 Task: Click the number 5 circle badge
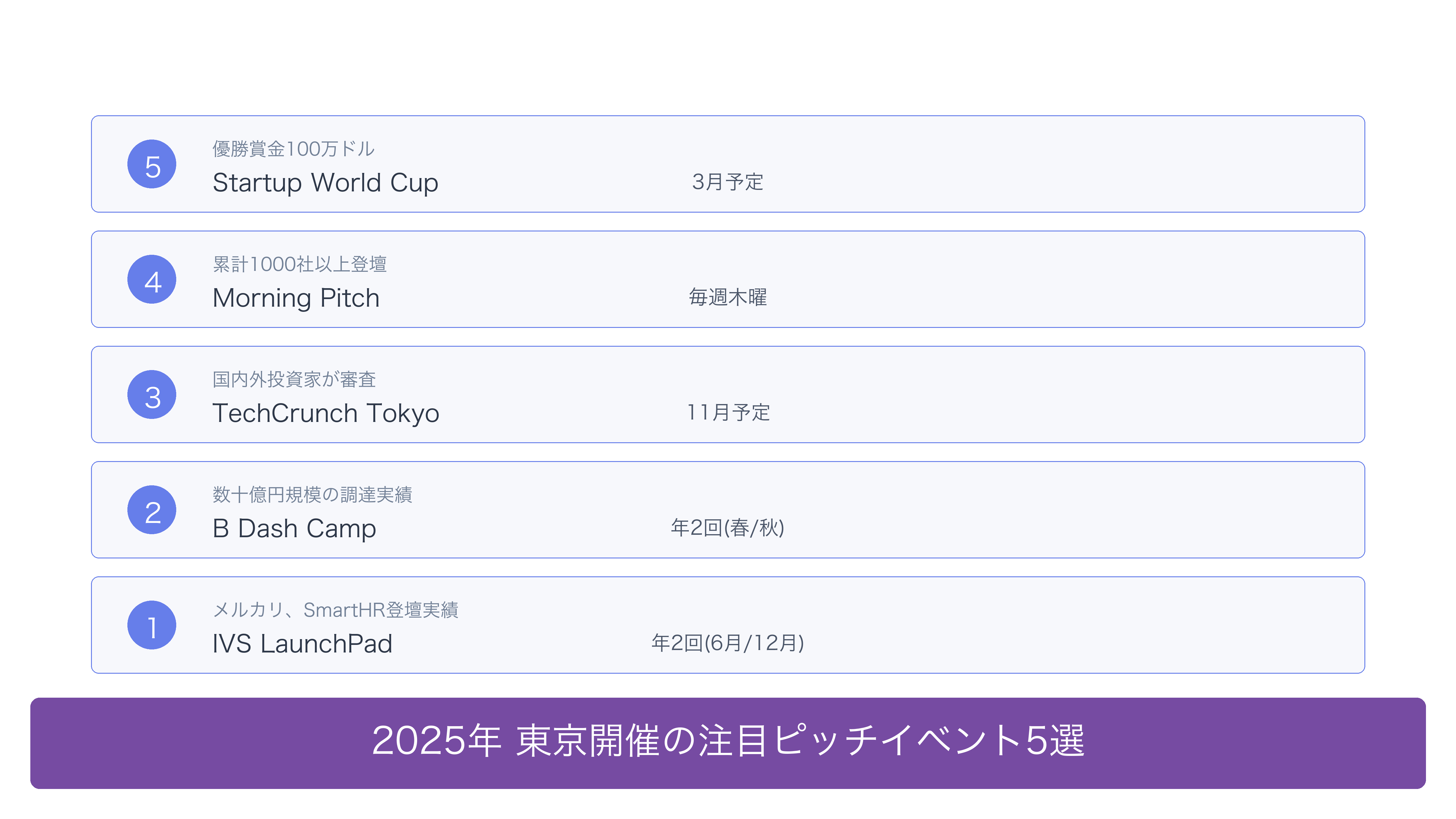tap(151, 164)
